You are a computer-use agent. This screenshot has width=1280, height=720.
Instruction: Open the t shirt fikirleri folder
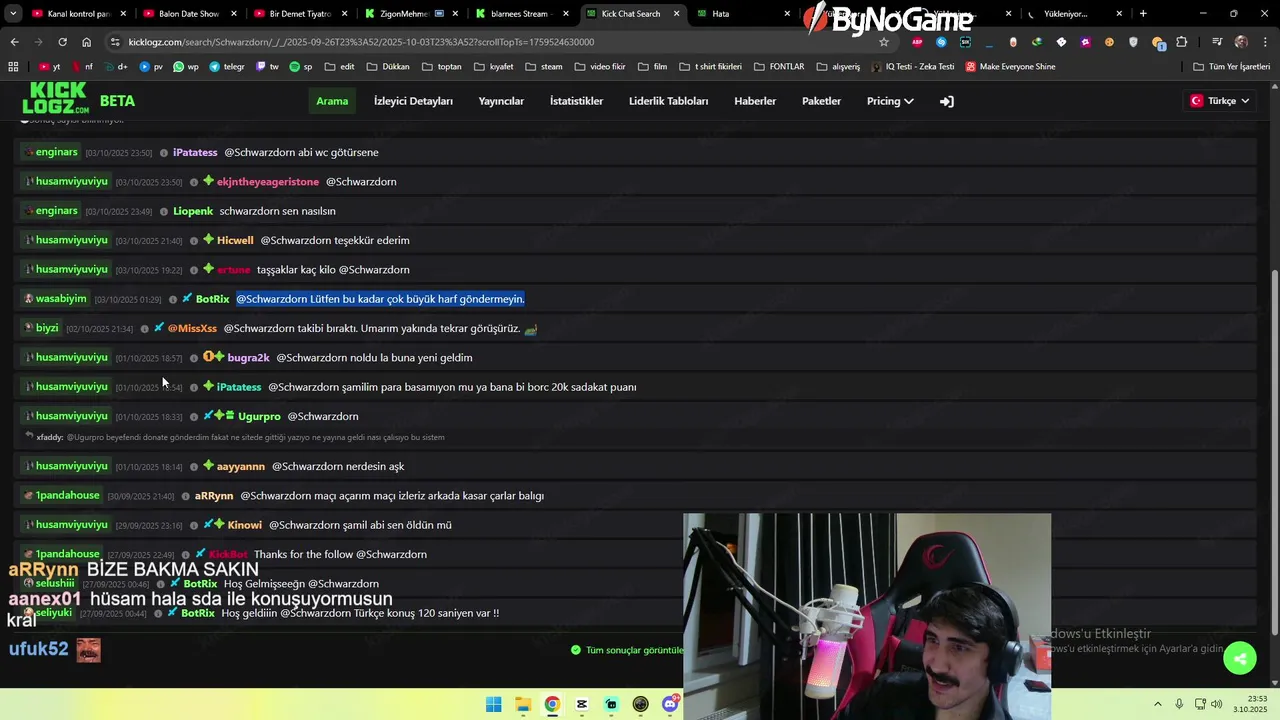tap(710, 67)
